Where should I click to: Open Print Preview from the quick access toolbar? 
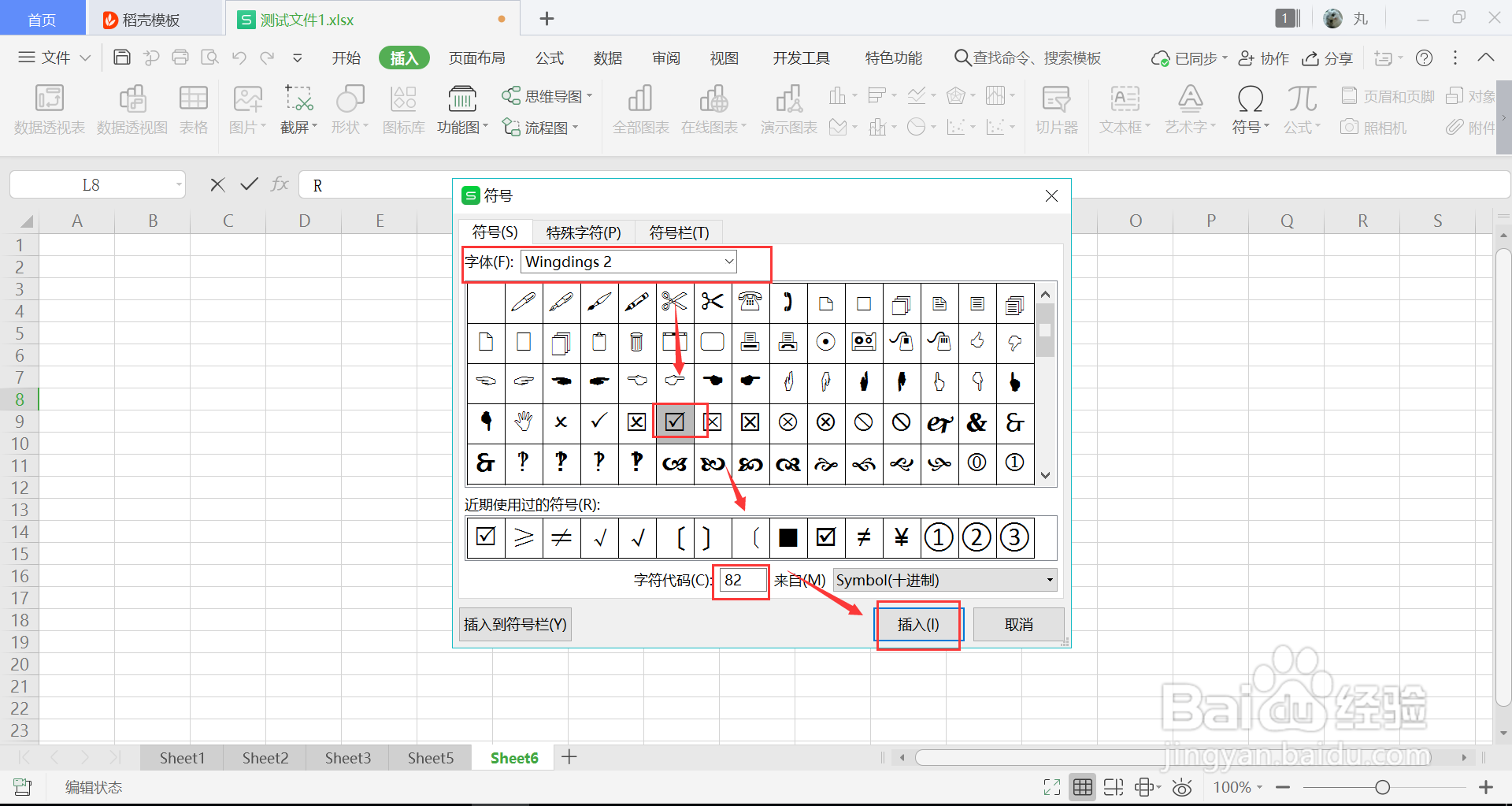[209, 58]
